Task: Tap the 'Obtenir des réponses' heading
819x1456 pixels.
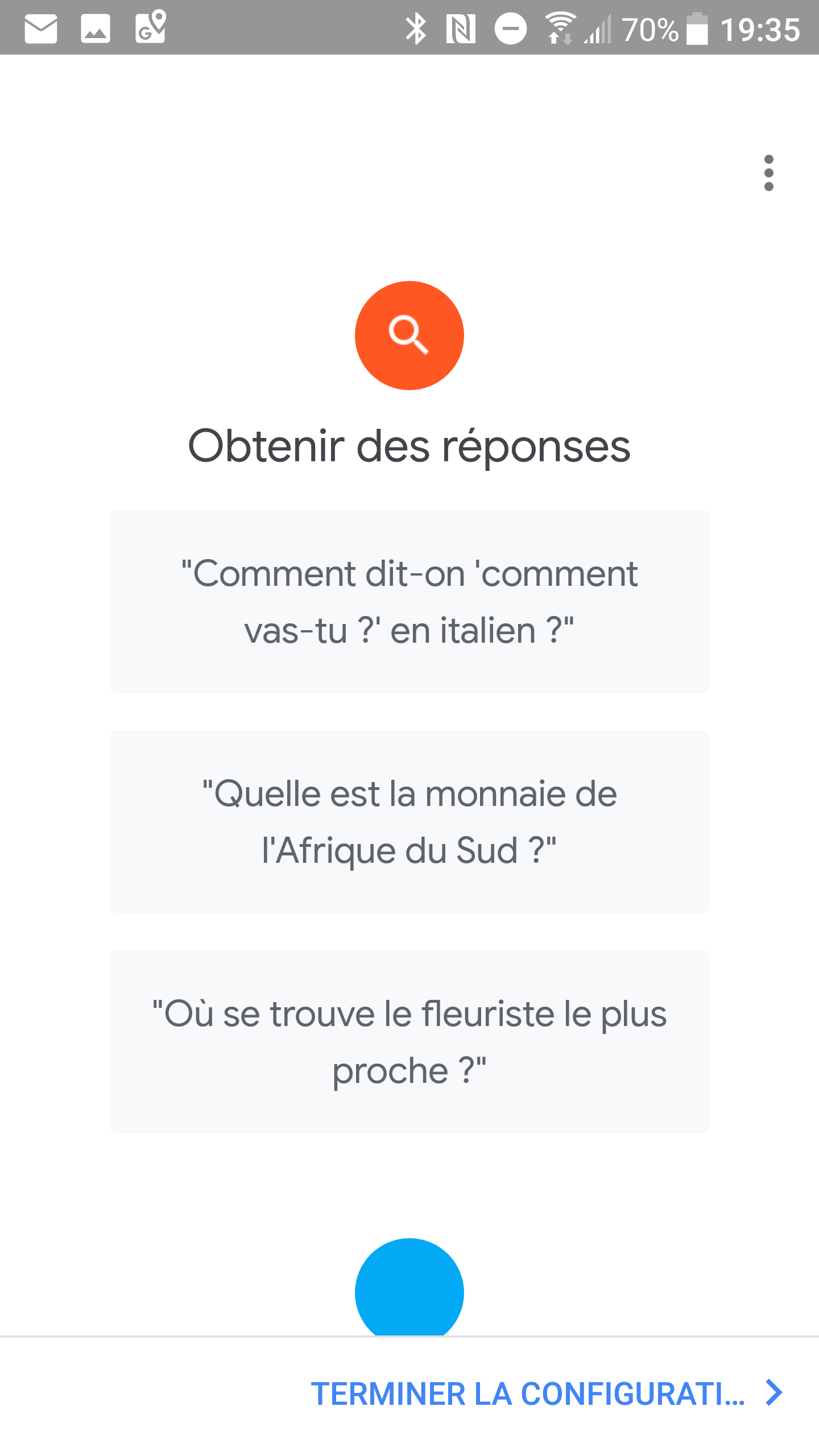Action: tap(409, 447)
